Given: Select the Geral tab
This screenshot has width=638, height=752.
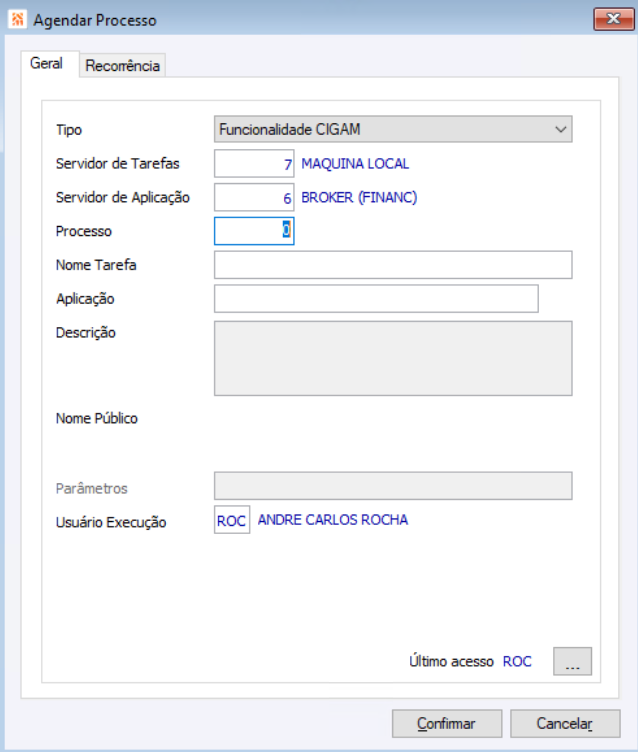Looking at the screenshot, I should (47, 64).
